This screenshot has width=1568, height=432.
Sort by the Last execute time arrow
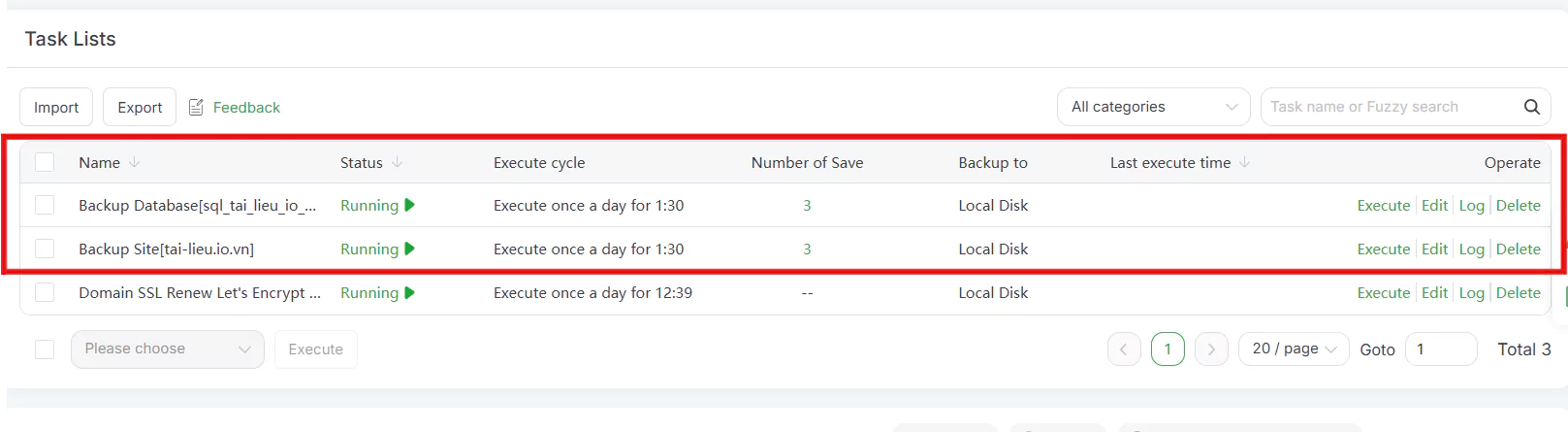[x=1245, y=162]
